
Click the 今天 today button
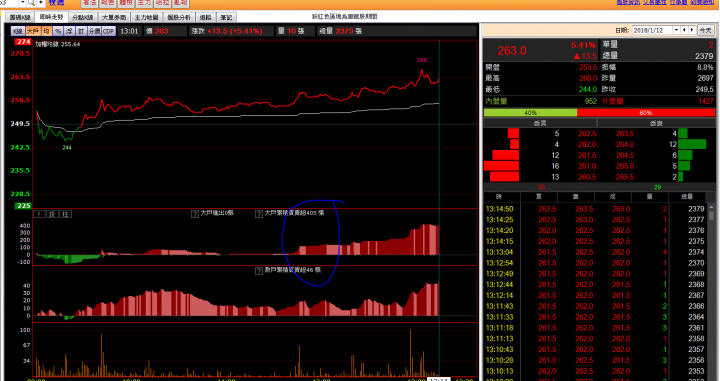click(706, 30)
